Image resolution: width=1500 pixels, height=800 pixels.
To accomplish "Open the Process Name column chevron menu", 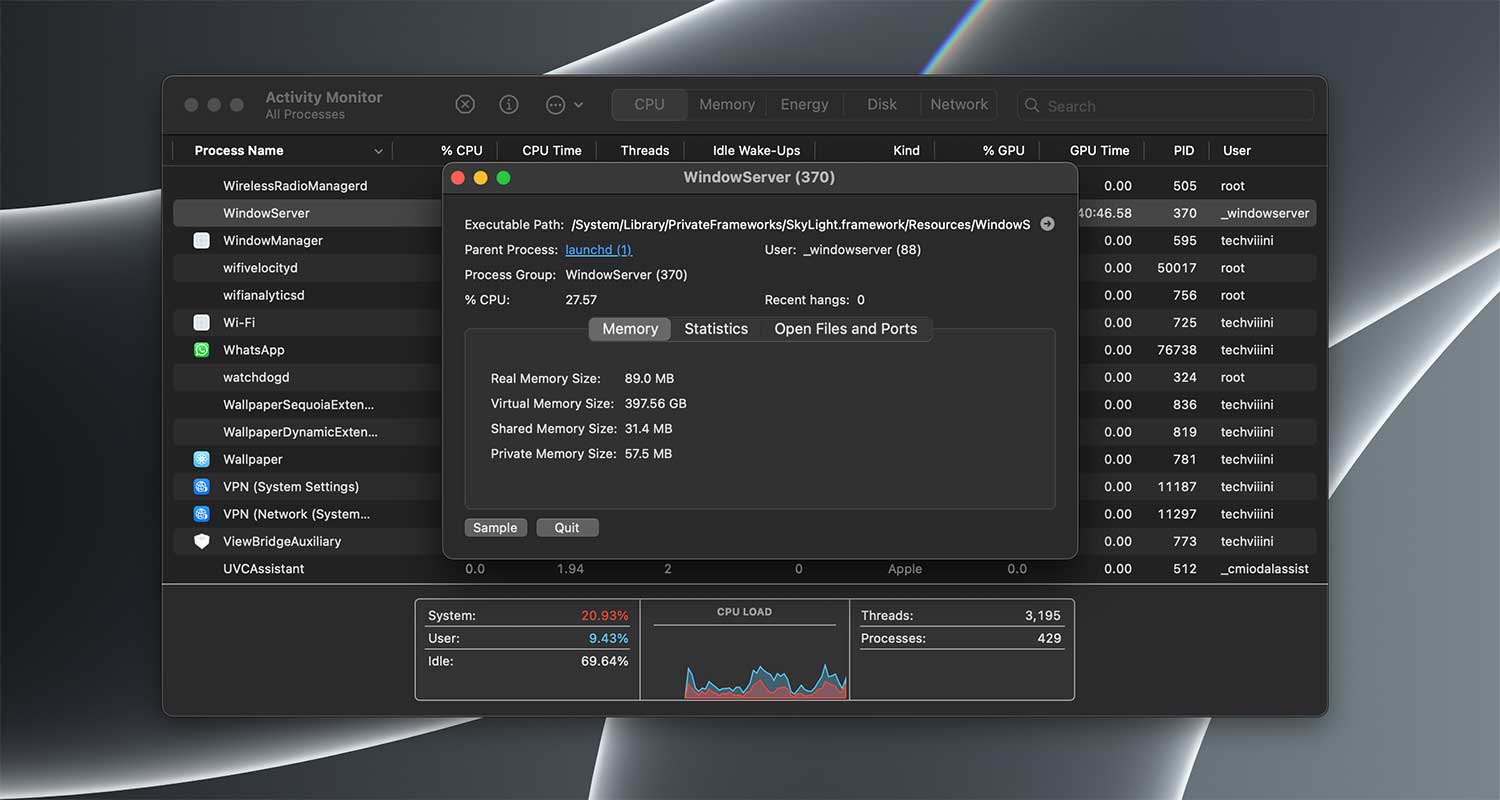I will (378, 150).
